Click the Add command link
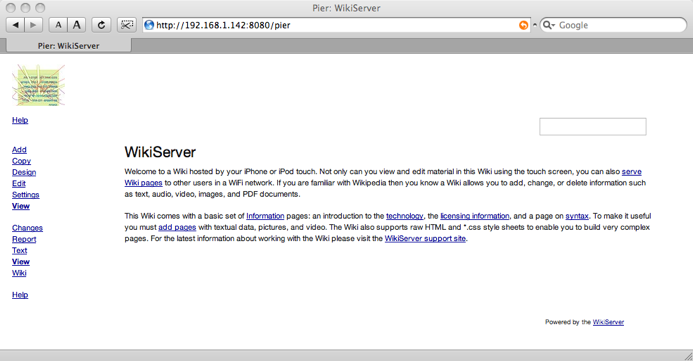The image size is (693, 361). click(19, 150)
